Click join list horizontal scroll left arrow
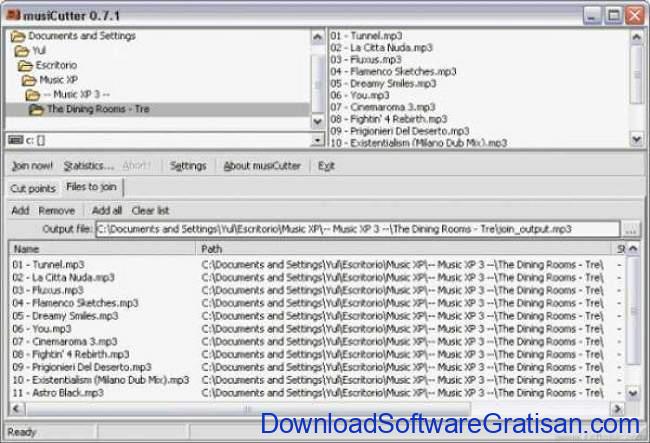The width and height of the screenshot is (650, 443). [16, 409]
